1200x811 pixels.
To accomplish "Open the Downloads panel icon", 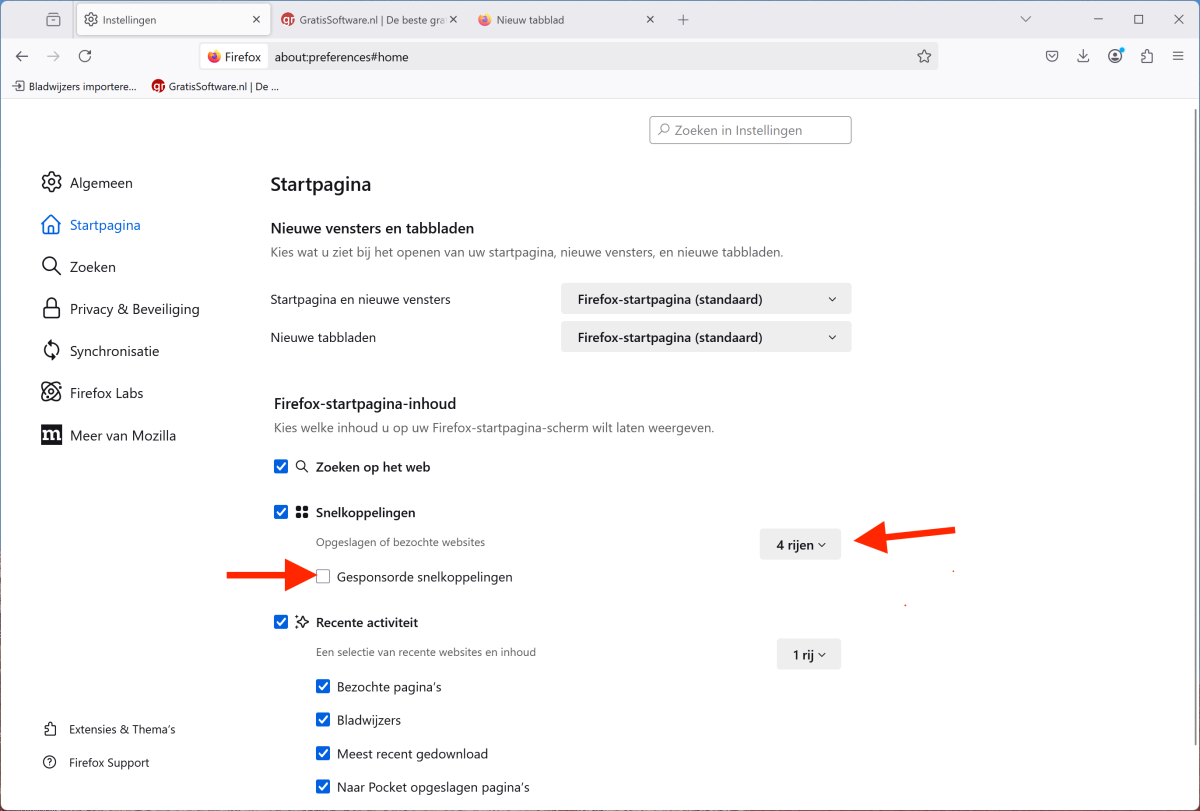I will pyautogui.click(x=1083, y=57).
